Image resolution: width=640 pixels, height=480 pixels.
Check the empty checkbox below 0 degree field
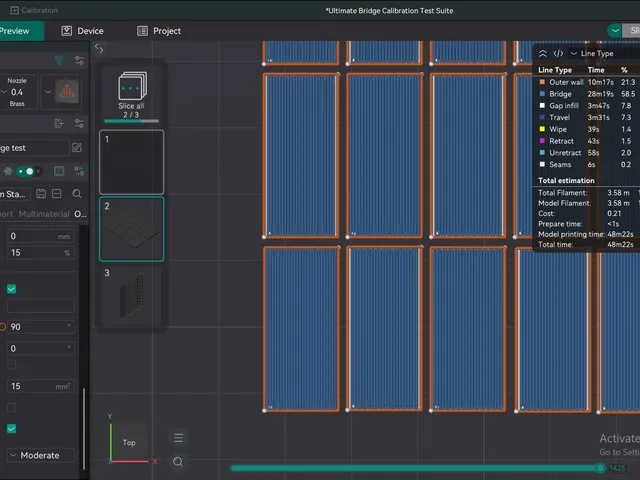pyautogui.click(x=11, y=364)
